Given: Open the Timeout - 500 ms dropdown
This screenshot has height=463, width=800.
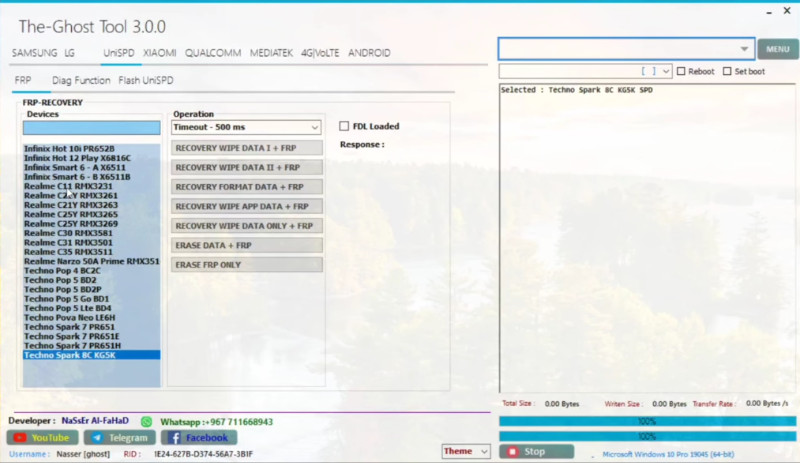Looking at the screenshot, I should pyautogui.click(x=246, y=127).
